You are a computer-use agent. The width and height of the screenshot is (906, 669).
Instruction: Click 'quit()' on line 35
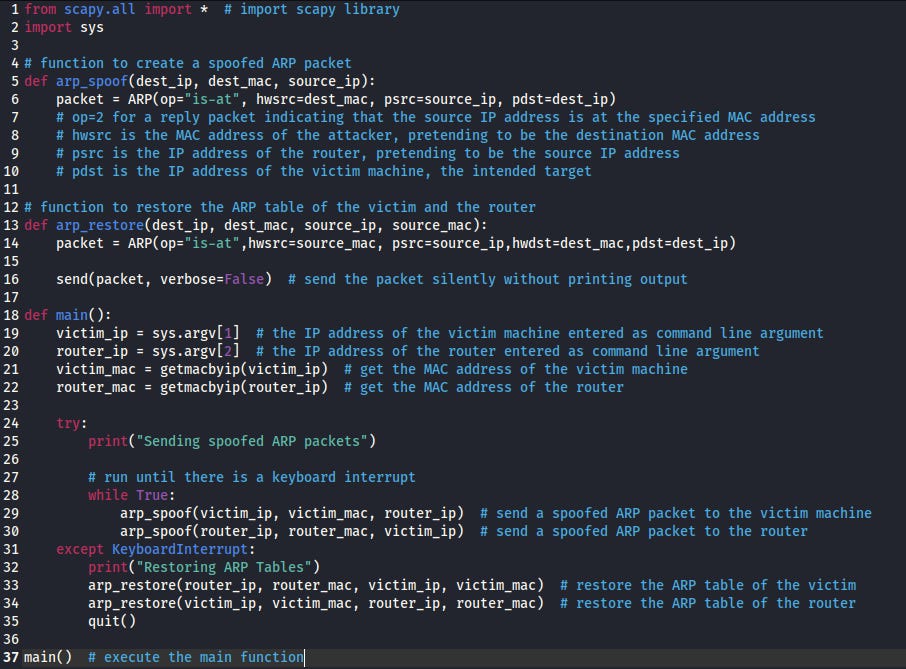pyautogui.click(x=112, y=621)
